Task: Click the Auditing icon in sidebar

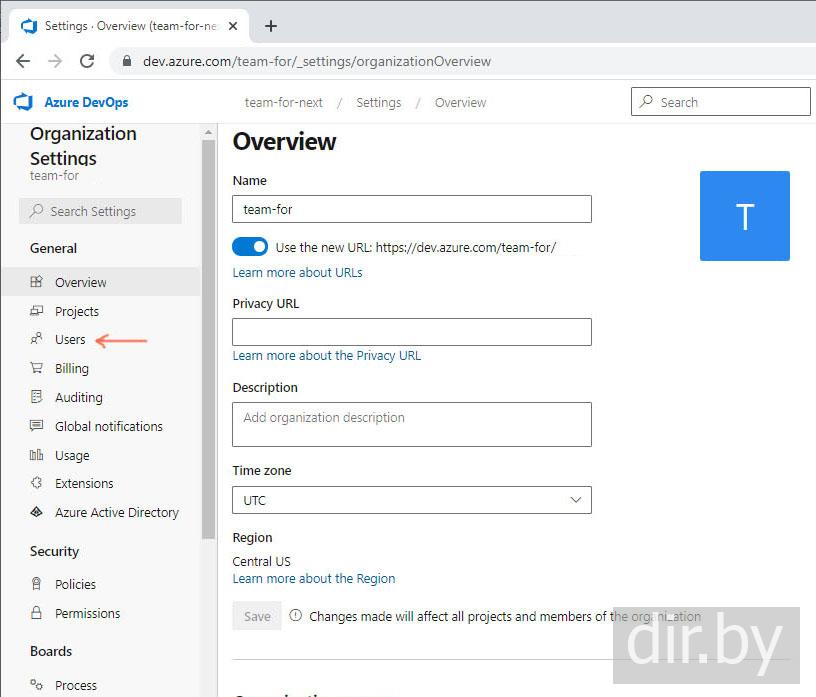Action: click(x=37, y=397)
